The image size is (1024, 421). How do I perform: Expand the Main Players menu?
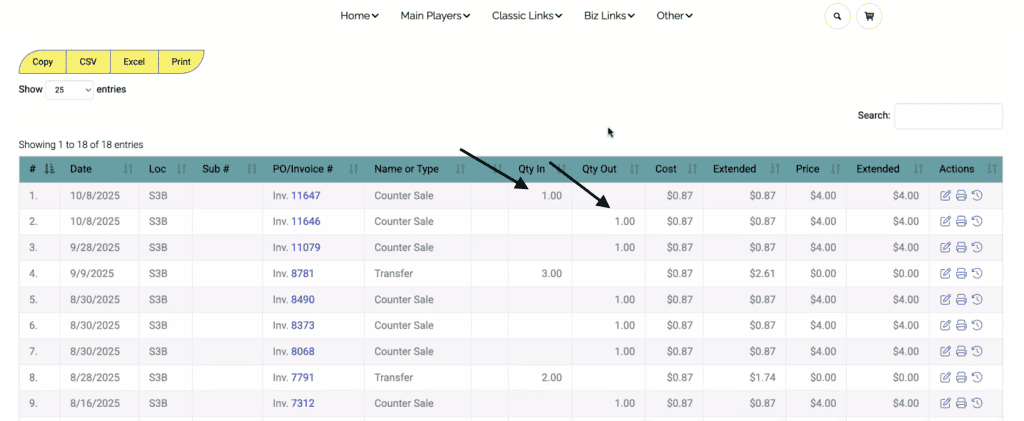435,16
